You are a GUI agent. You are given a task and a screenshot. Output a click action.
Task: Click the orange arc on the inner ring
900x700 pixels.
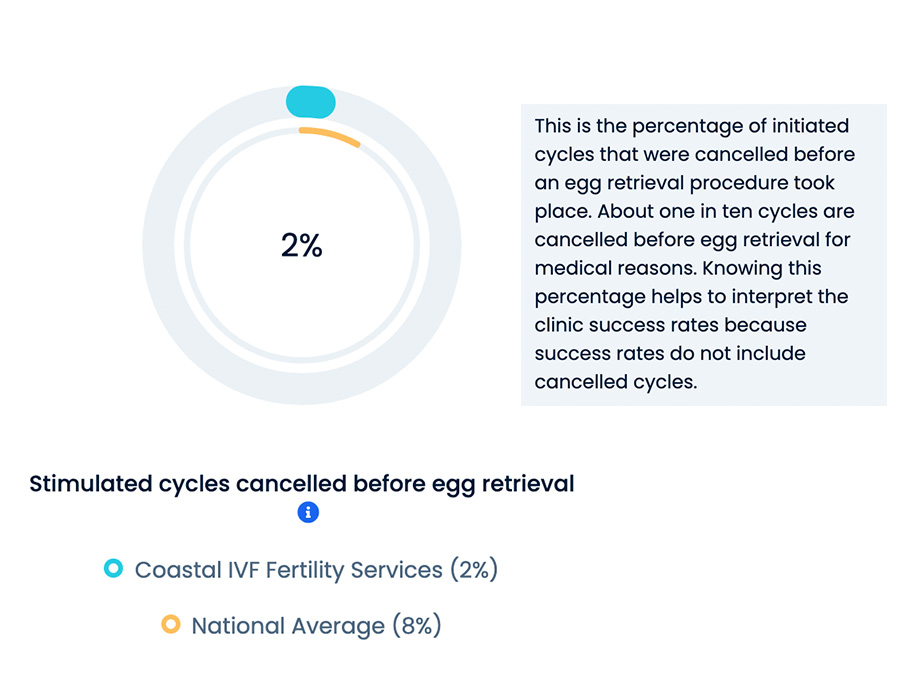[x=330, y=137]
